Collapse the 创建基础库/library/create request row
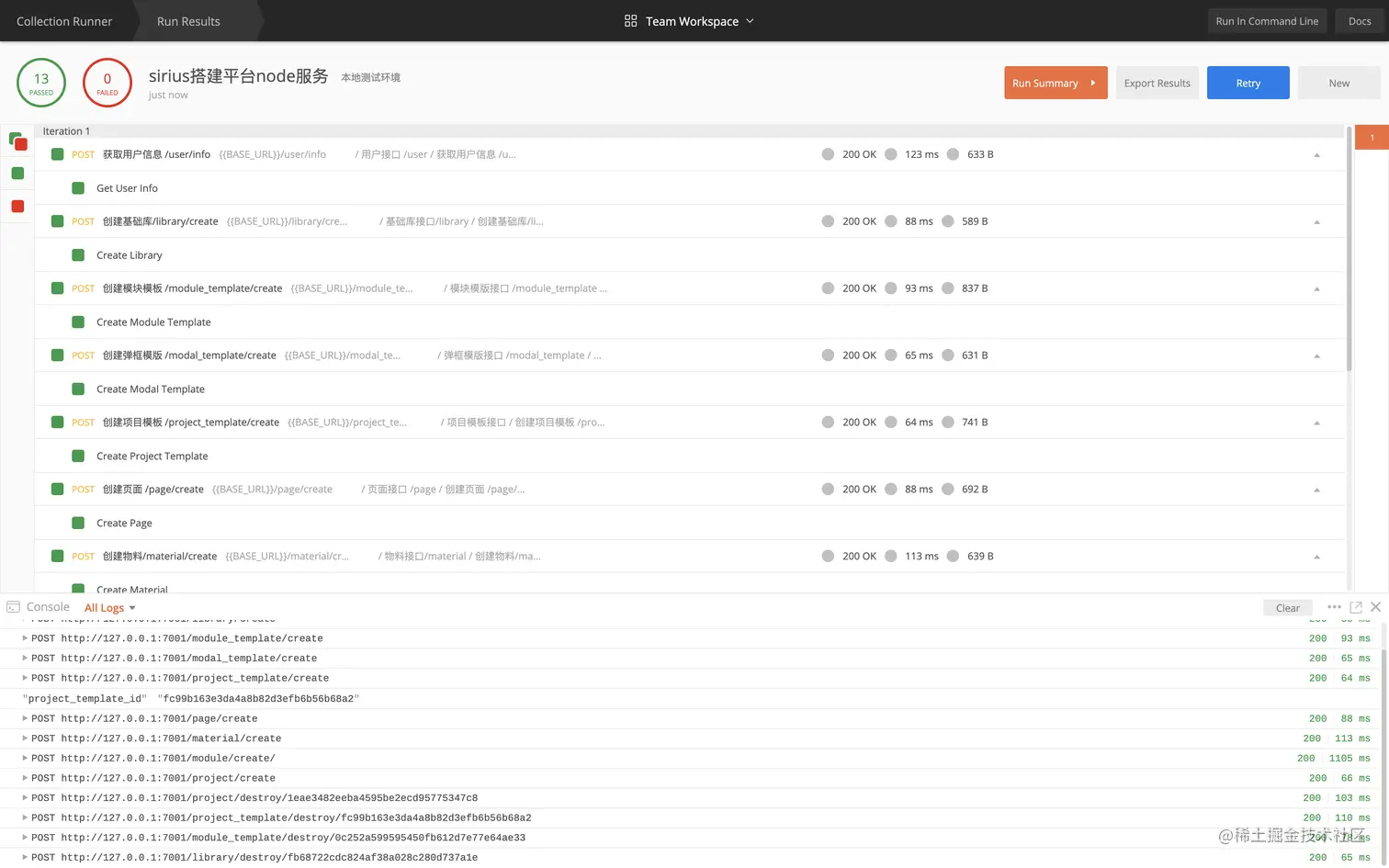Viewport: 1389px width, 868px height. coord(1316,222)
